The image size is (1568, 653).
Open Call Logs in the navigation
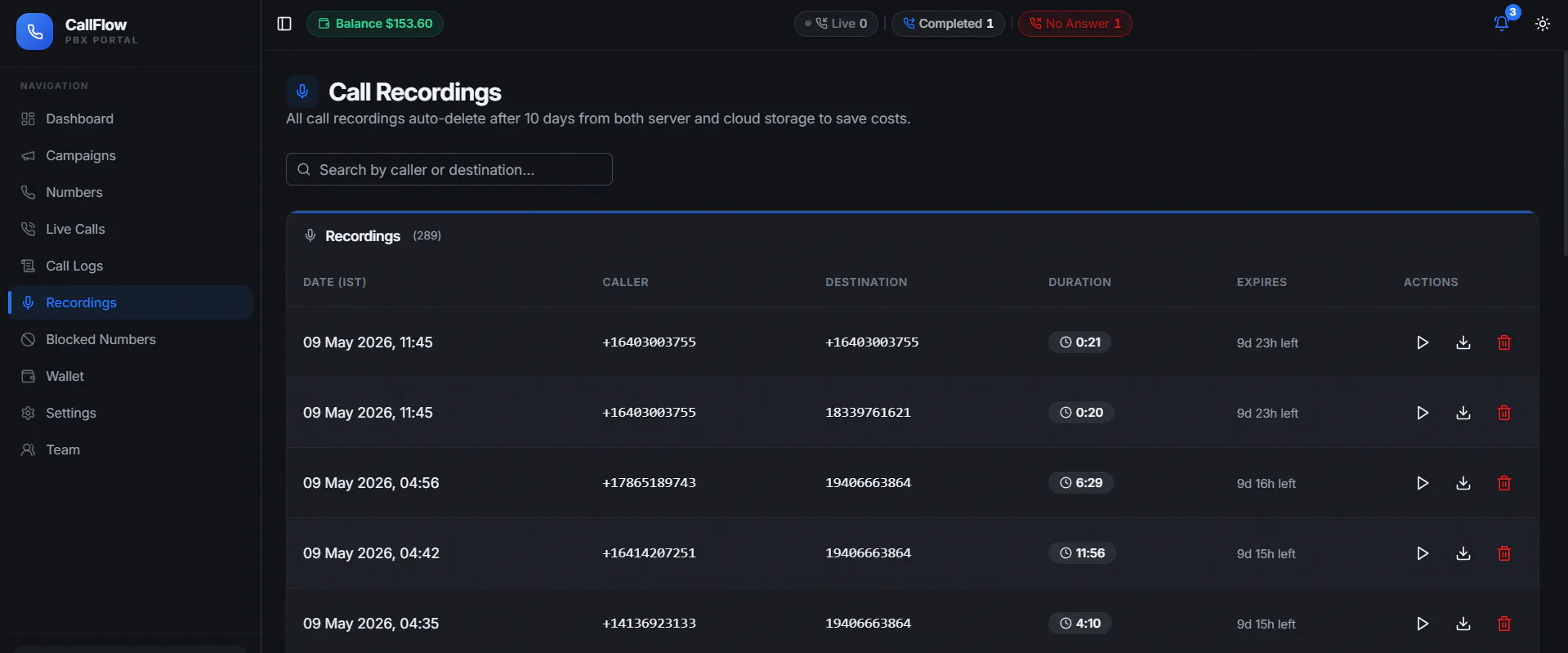(131, 266)
